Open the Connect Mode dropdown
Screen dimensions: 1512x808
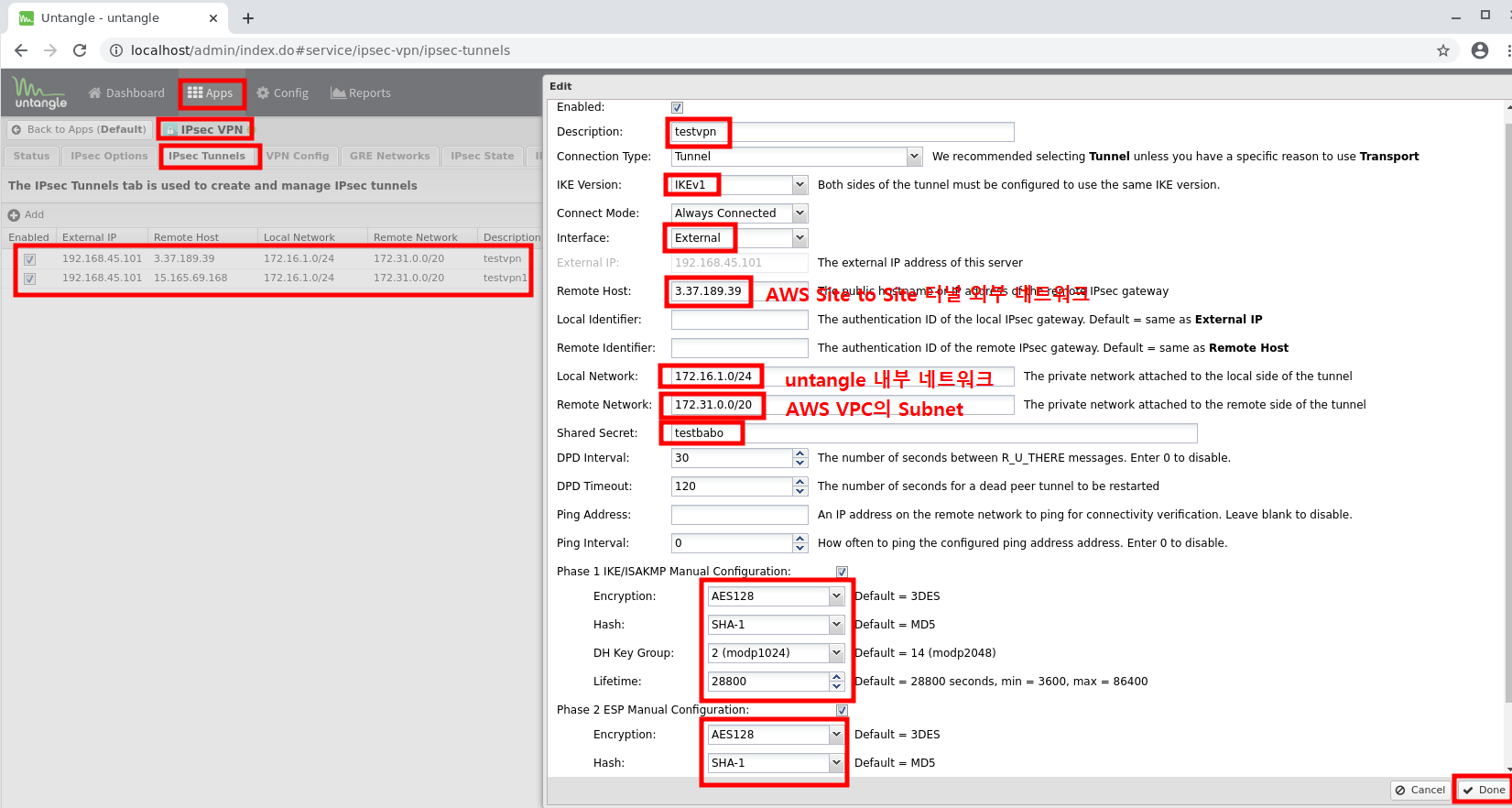pyautogui.click(x=800, y=213)
